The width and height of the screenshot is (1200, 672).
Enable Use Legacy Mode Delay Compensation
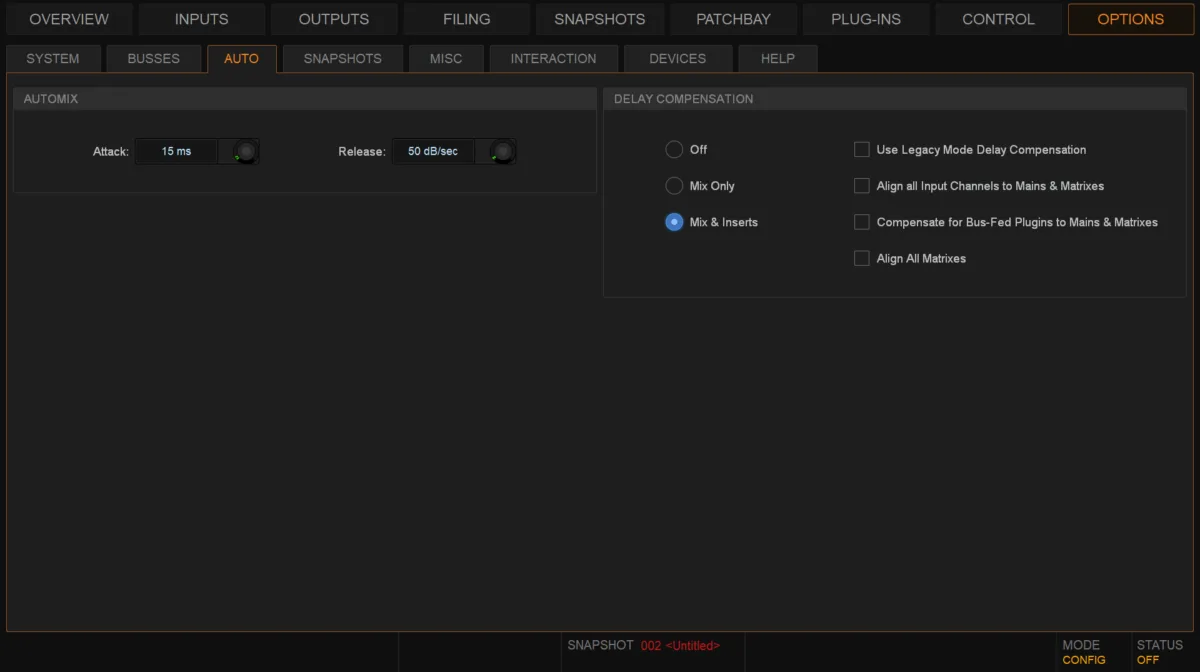pos(861,150)
